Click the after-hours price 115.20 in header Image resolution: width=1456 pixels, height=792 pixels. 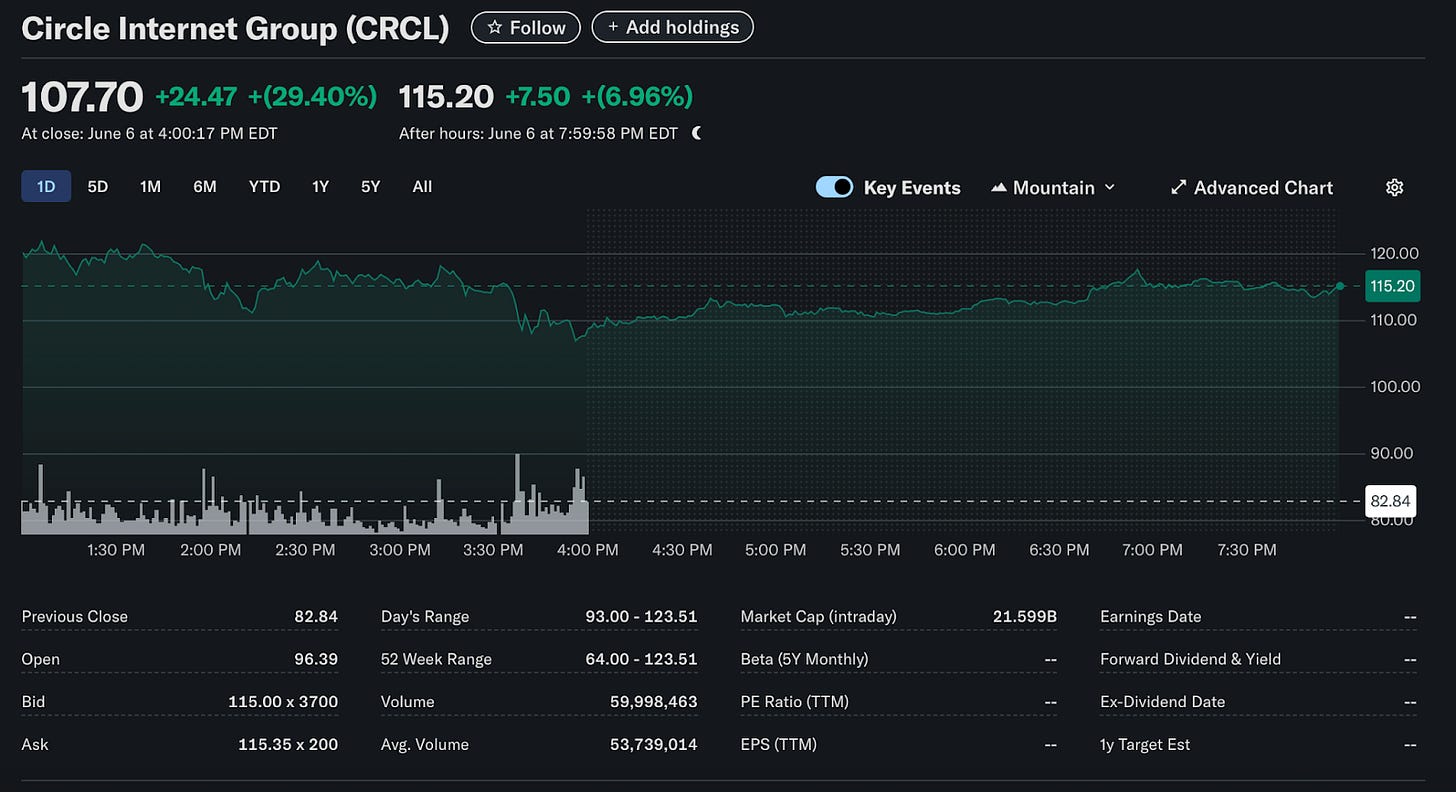[446, 97]
